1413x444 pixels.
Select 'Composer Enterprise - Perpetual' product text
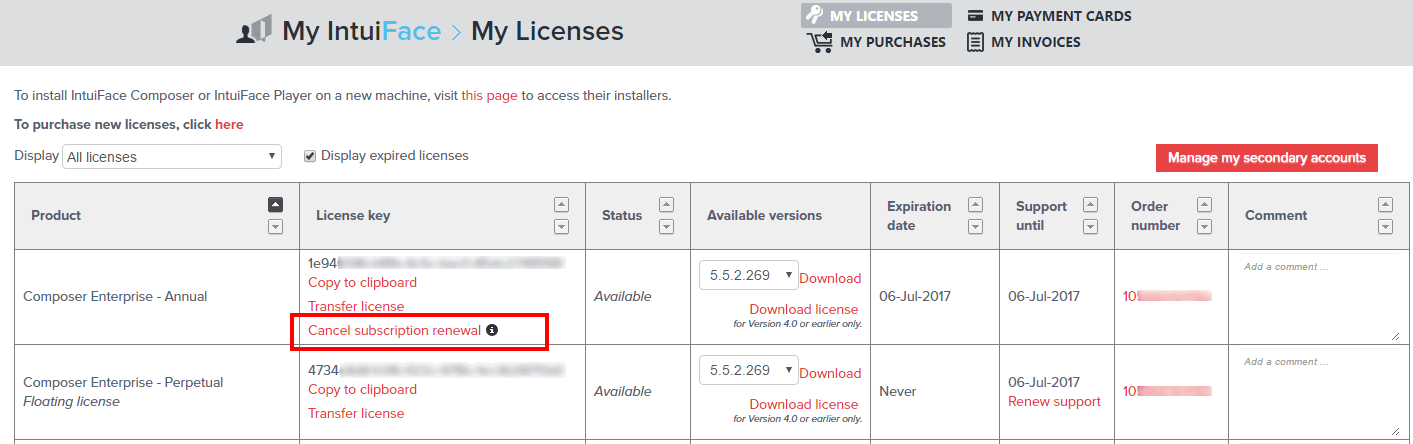(123, 382)
